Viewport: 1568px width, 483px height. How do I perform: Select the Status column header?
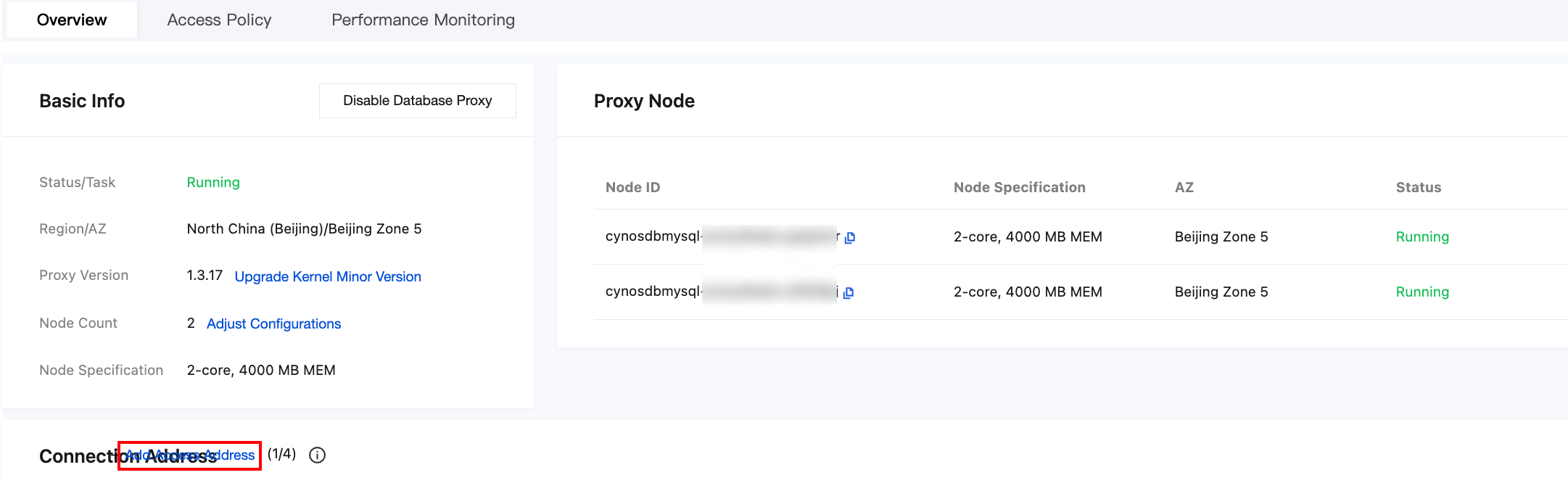point(1418,187)
